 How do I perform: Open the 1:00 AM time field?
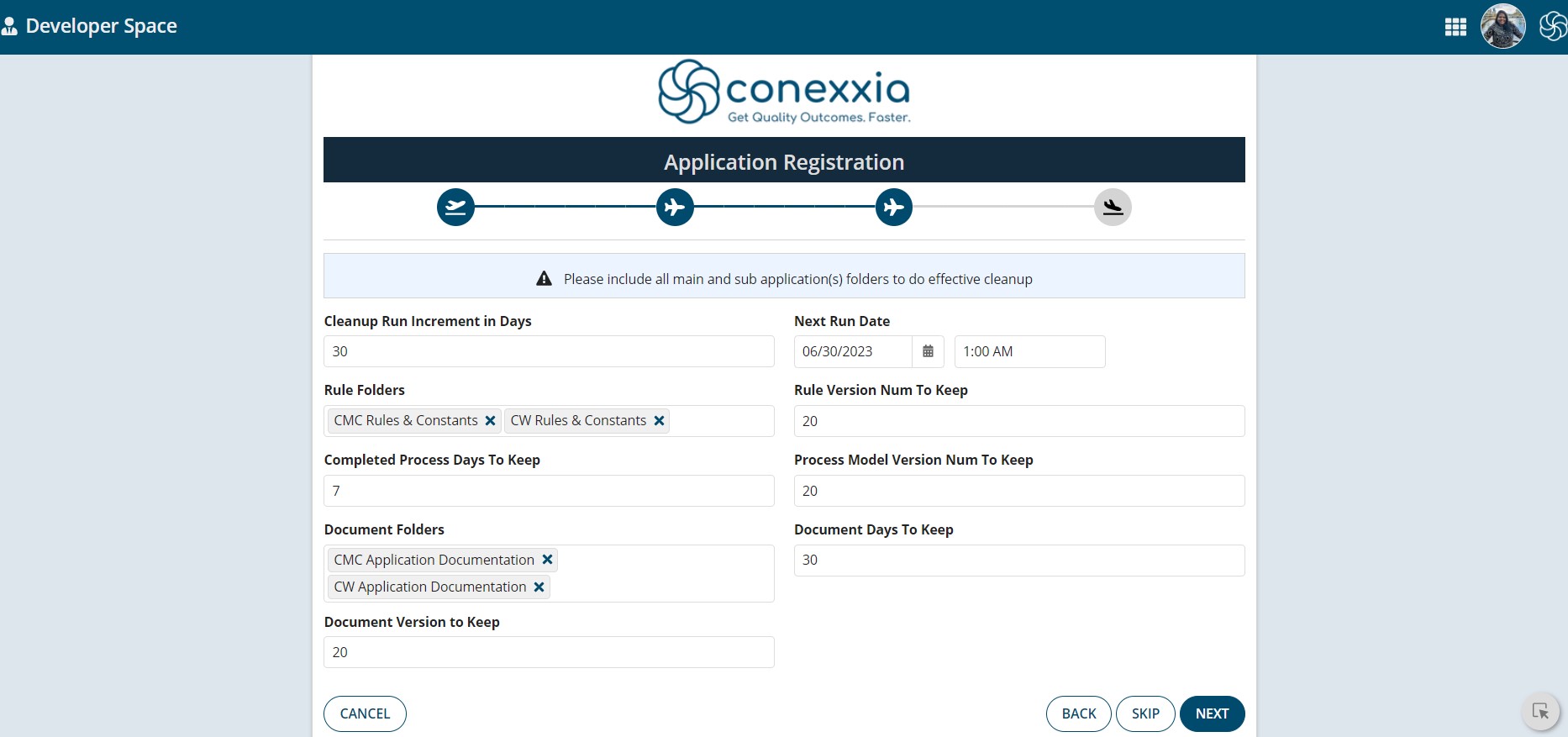pos(1029,351)
